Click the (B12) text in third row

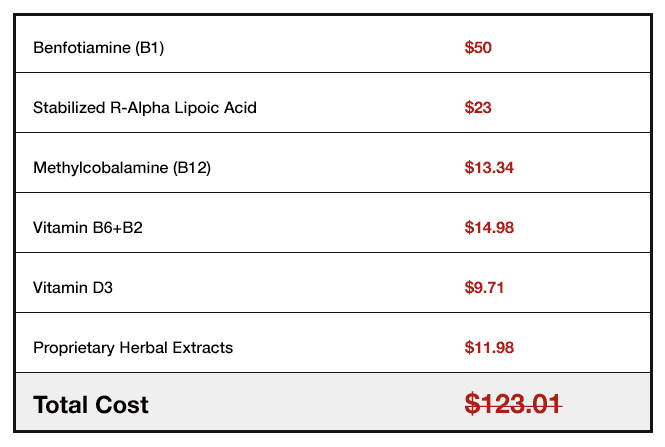tap(192, 168)
